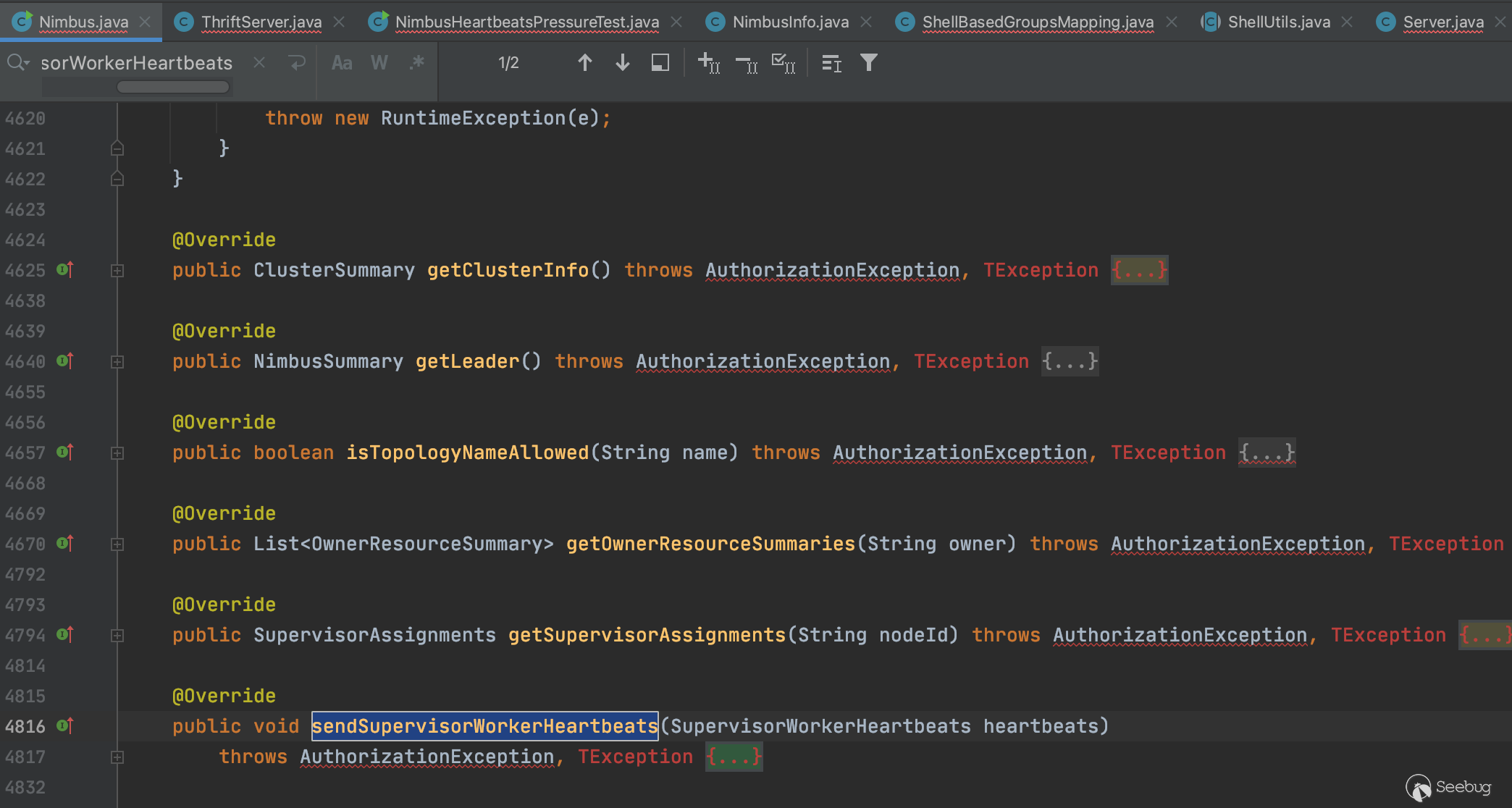Clear the search field text
This screenshot has width=1512, height=808.
tap(259, 63)
